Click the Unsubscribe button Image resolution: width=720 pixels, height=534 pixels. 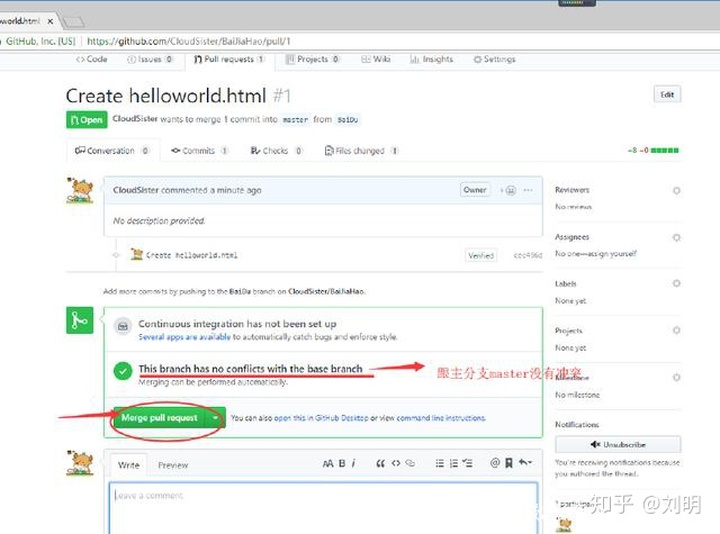618,444
